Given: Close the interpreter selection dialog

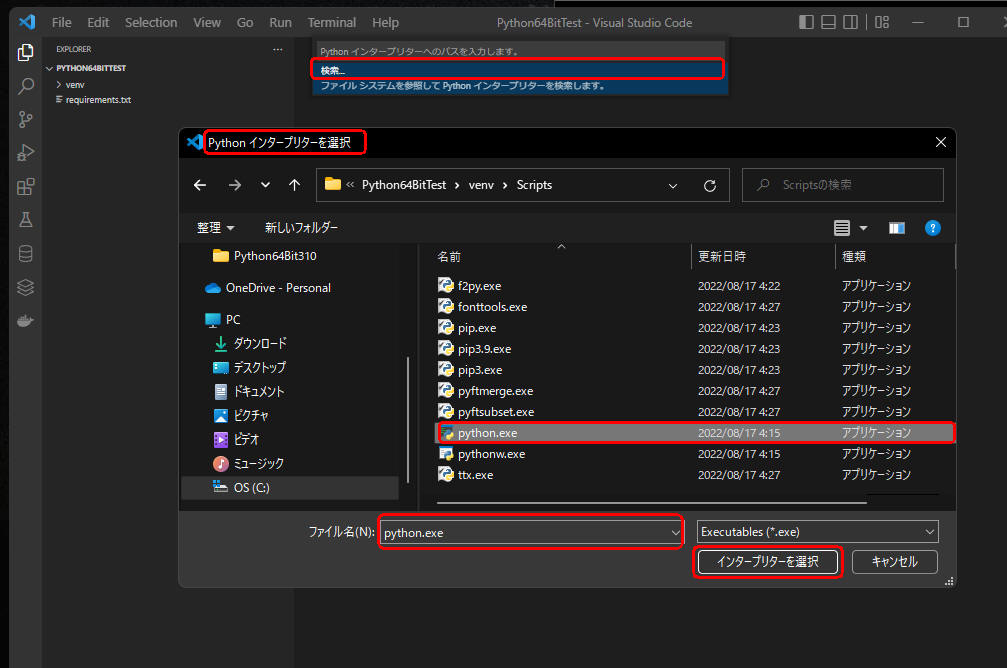Looking at the screenshot, I should coord(941,142).
